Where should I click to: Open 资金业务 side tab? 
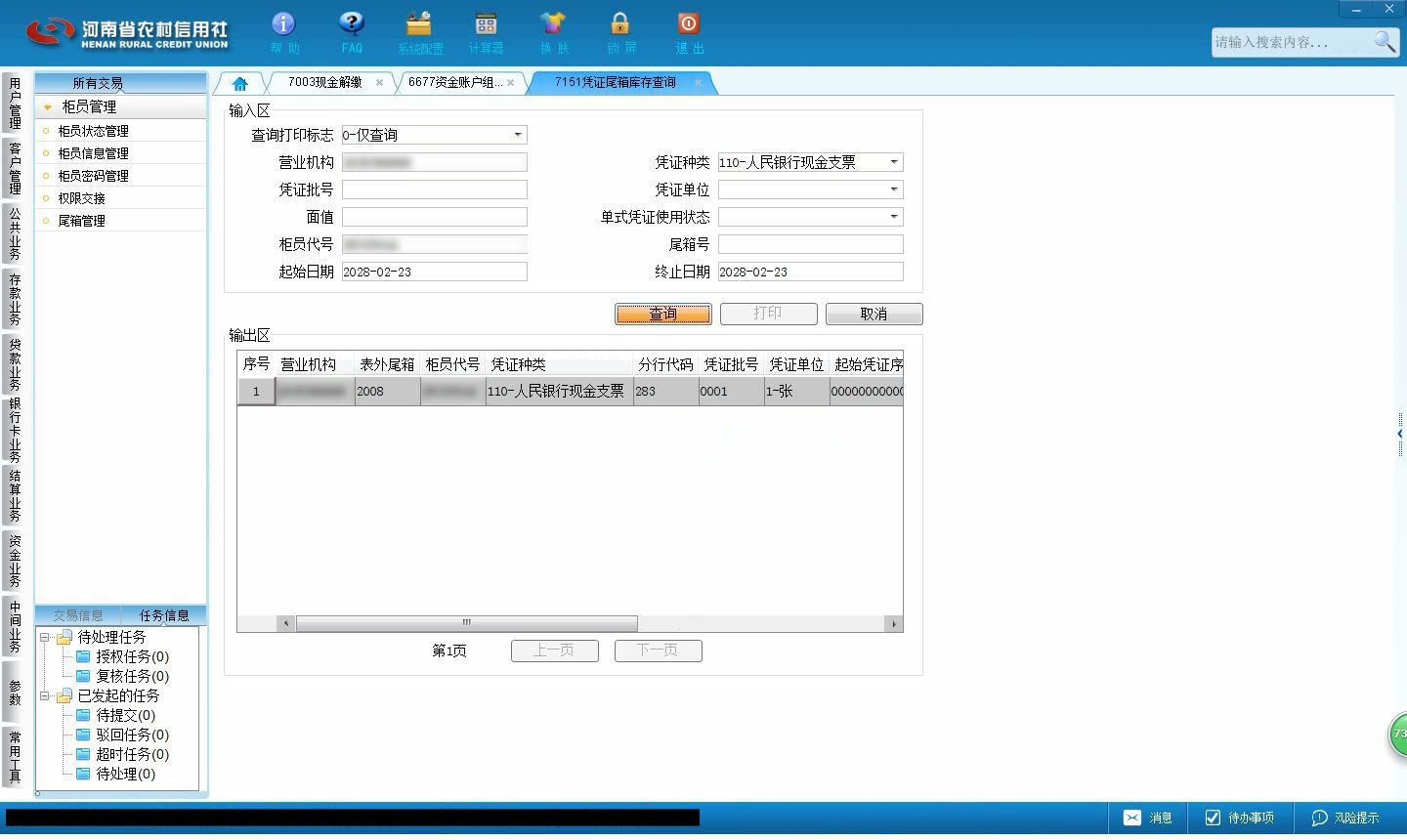tap(14, 562)
